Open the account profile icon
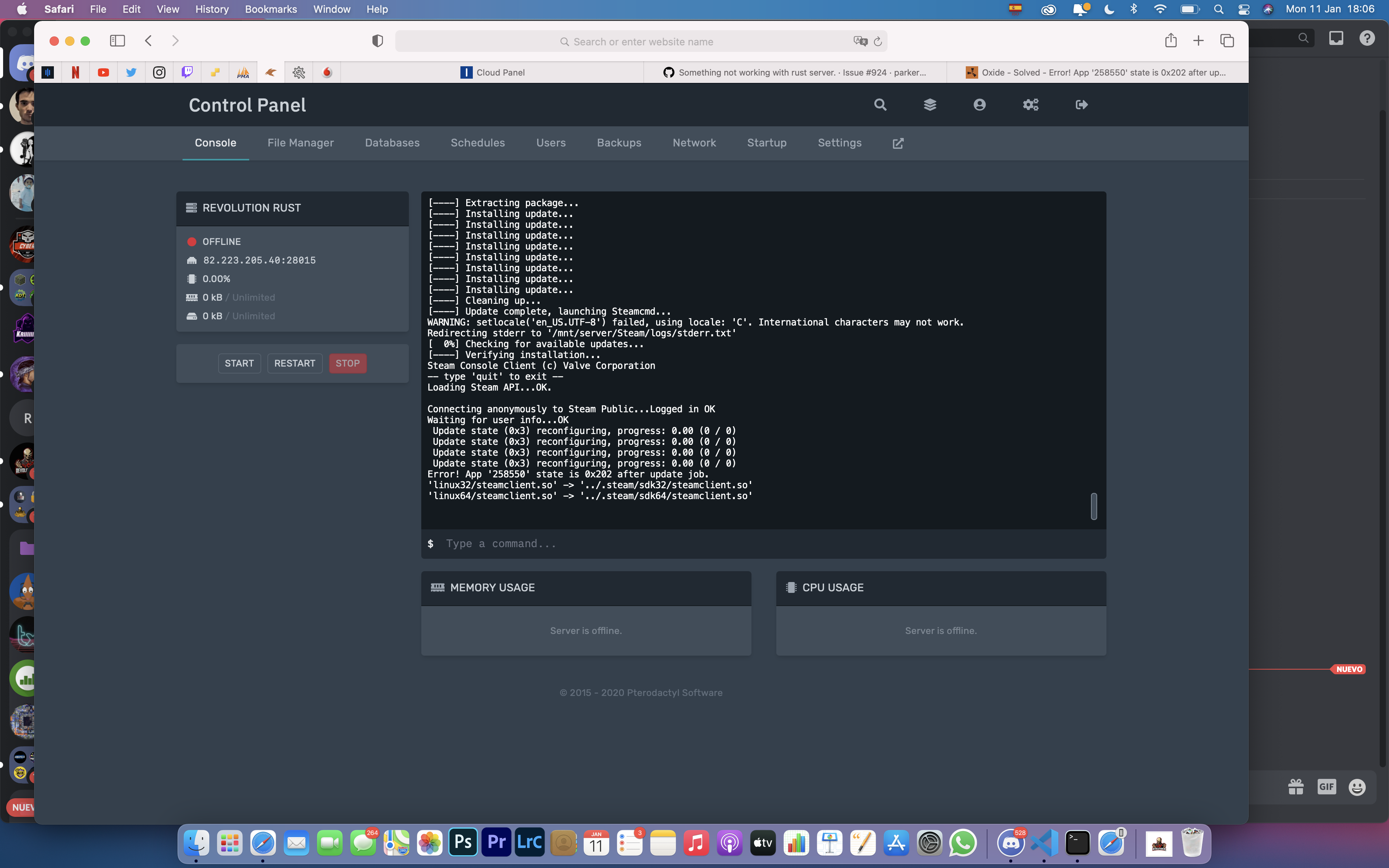 point(979,105)
